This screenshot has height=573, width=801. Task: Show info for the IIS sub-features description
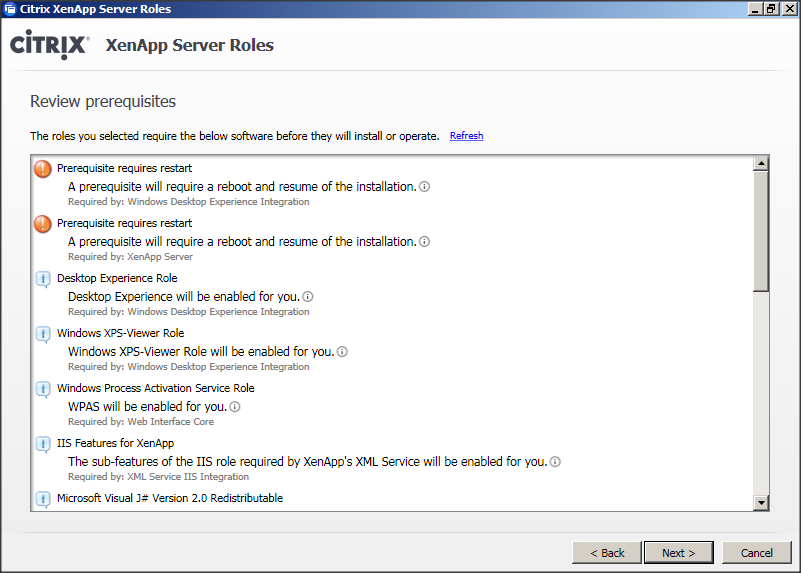click(x=555, y=462)
